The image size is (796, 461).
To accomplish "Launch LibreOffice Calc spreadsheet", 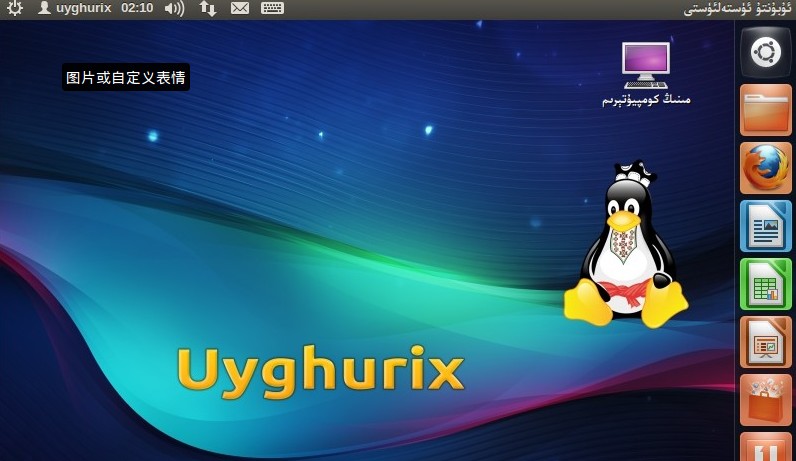I will click(x=766, y=284).
